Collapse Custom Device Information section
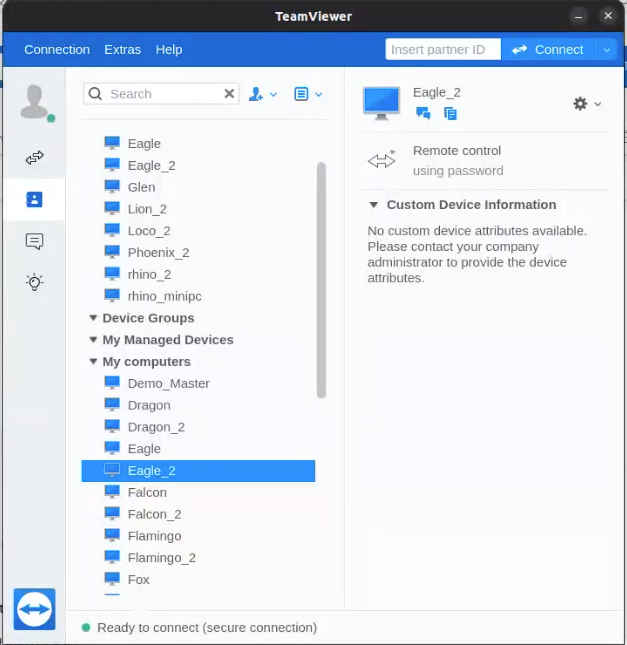 coord(374,205)
